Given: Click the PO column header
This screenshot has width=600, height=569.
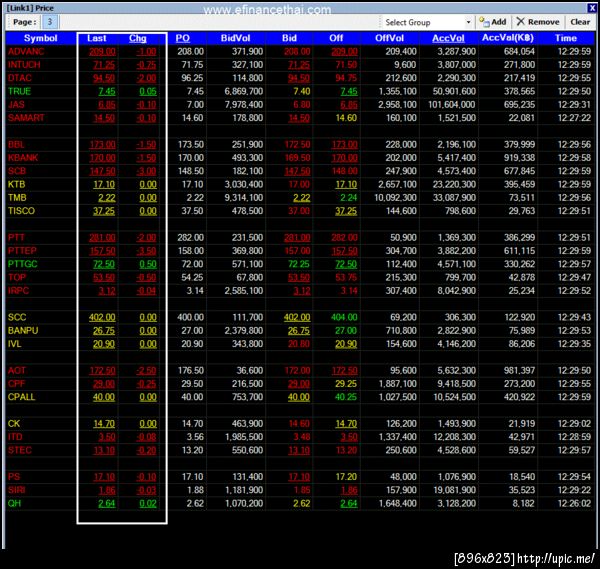Looking at the screenshot, I should click(x=183, y=38).
